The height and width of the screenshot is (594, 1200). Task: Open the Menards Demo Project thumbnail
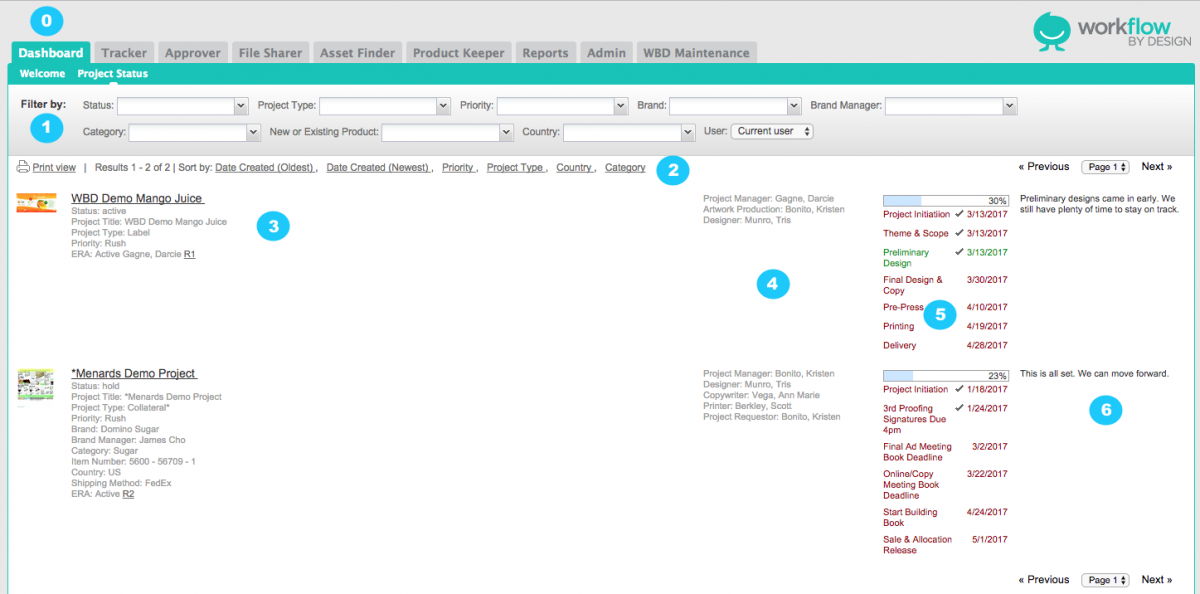coord(35,385)
